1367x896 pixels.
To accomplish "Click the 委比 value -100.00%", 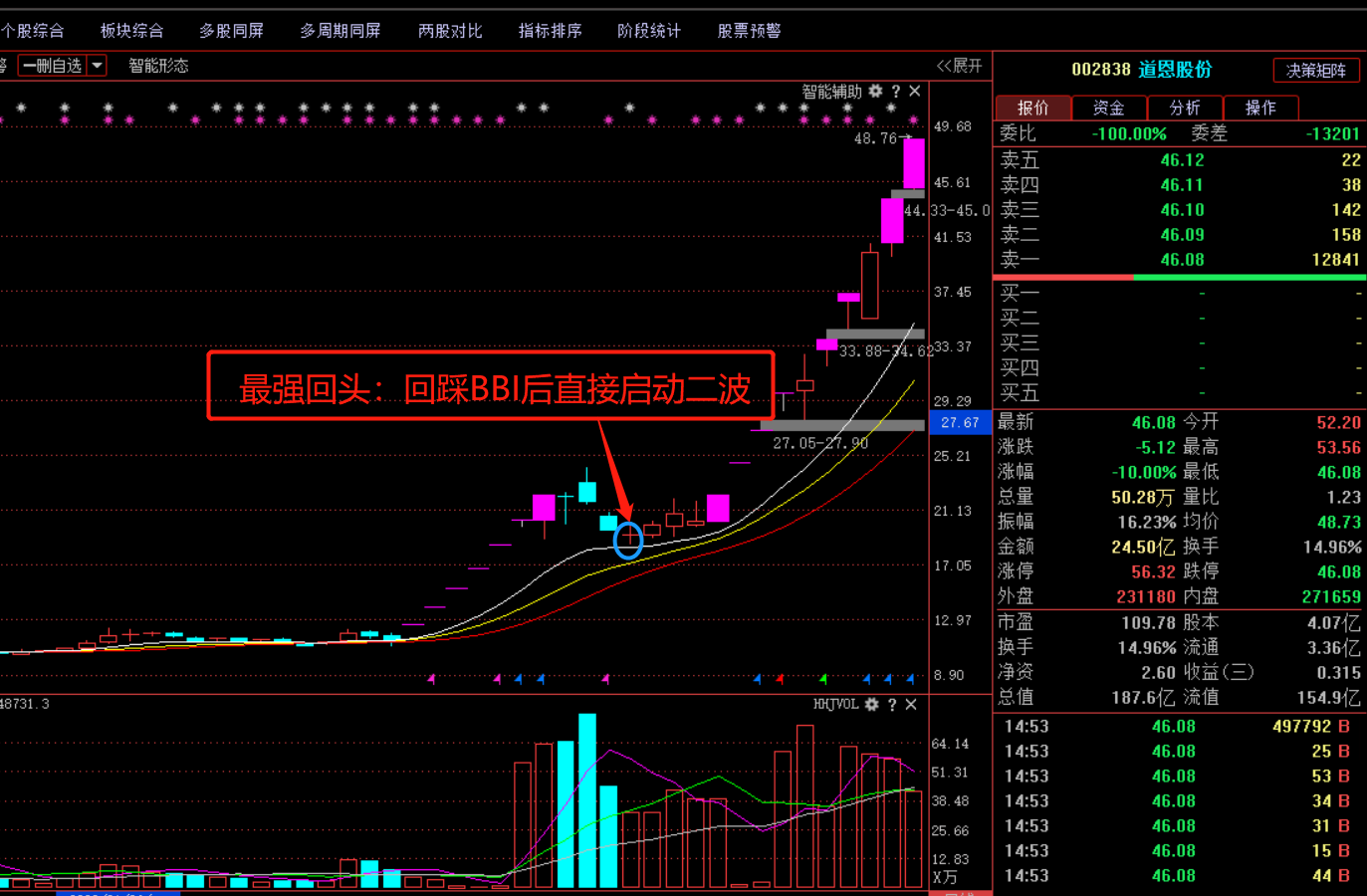I will click(1129, 133).
